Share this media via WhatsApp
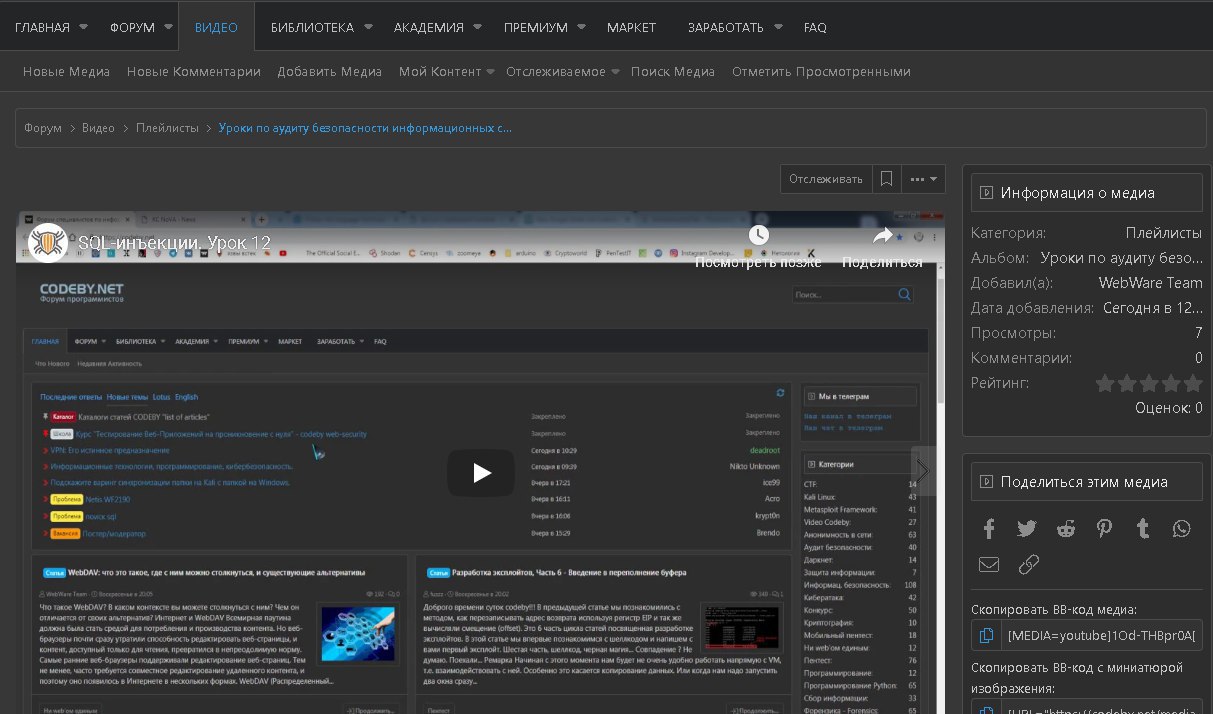Screen dimensions: 1213x714 tap(1182, 528)
